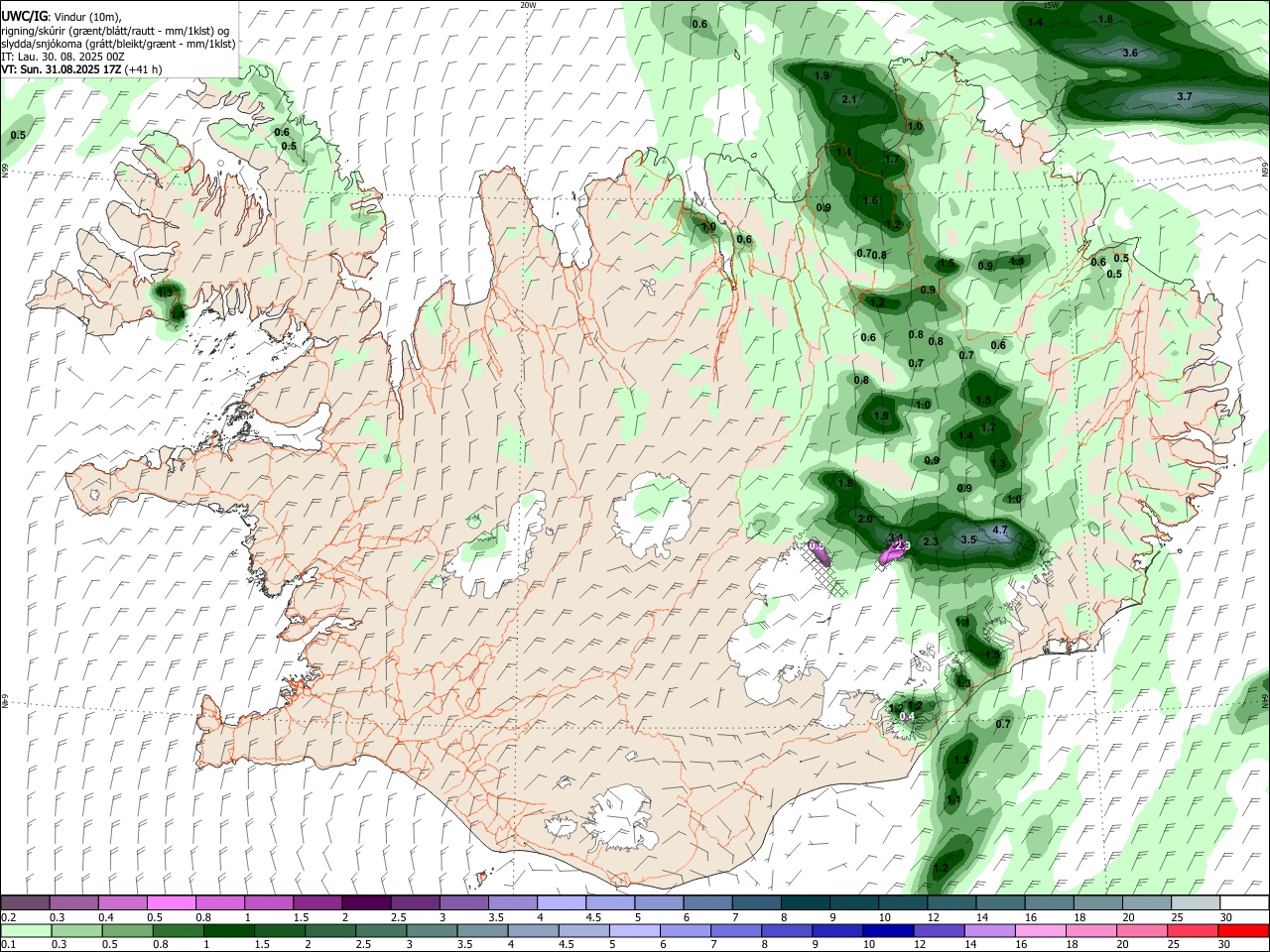Viewport: 1270px width, 952px height.
Task: Pick the darkest purple 2–2.5 swatch in upper legend
Action: tap(366, 903)
